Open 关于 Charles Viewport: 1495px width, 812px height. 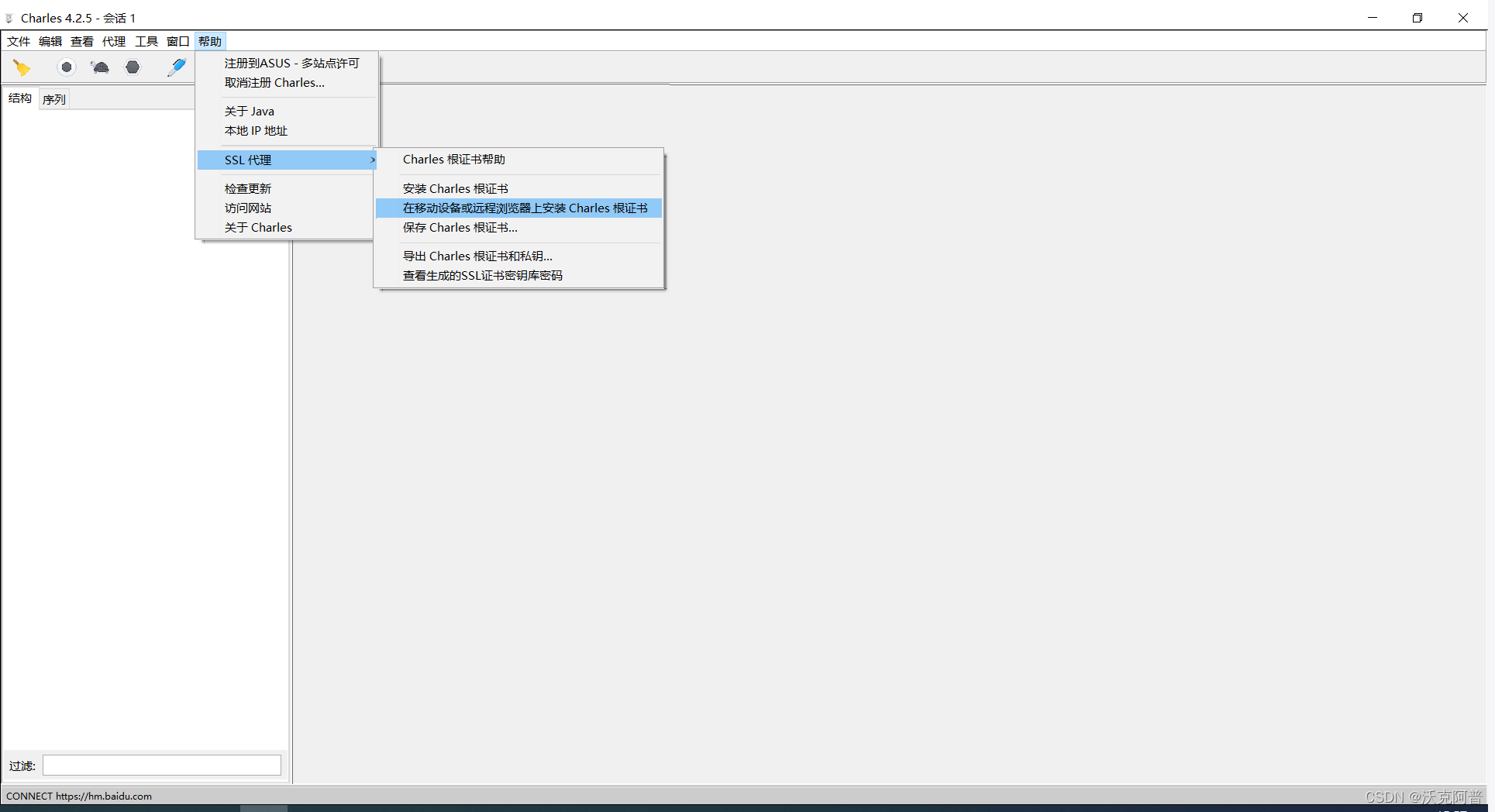click(x=285, y=227)
